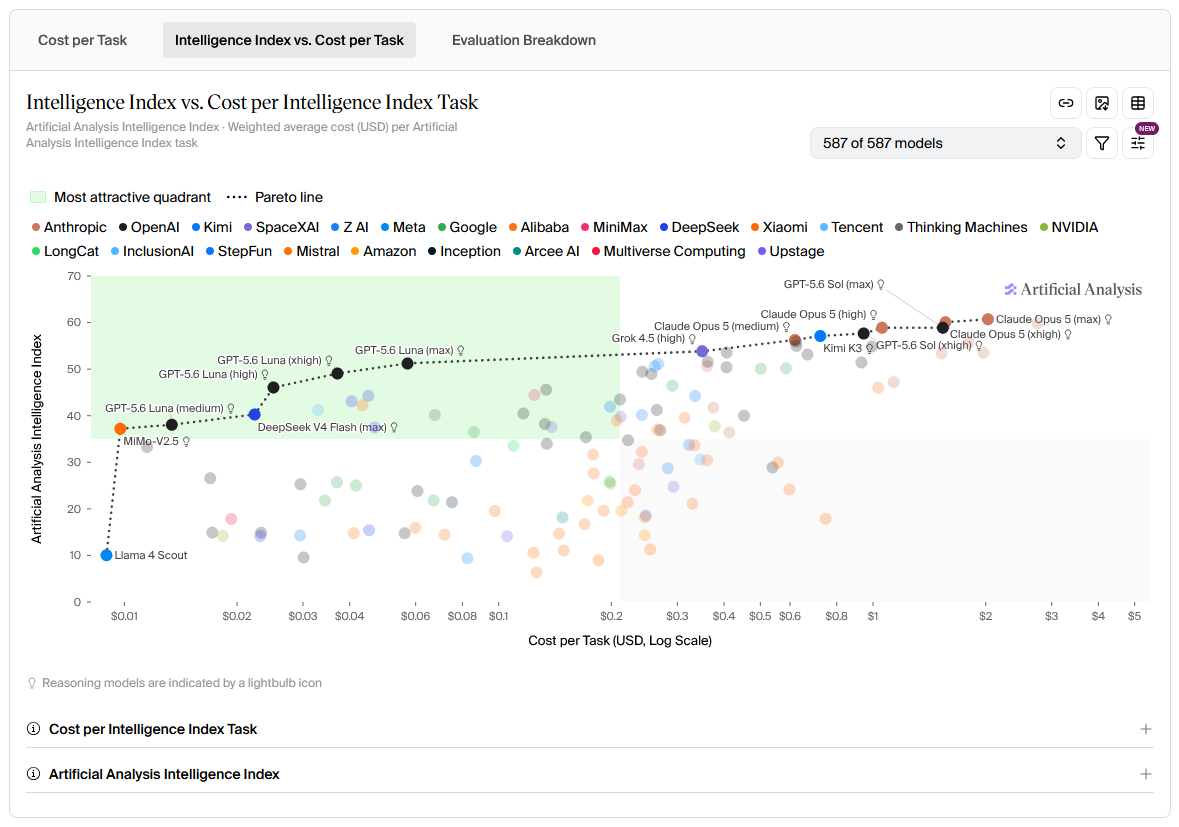The height and width of the screenshot is (827, 1179).
Task: Click info icon beside Artificial Analysis Intelligence Index
Action: coord(33,774)
